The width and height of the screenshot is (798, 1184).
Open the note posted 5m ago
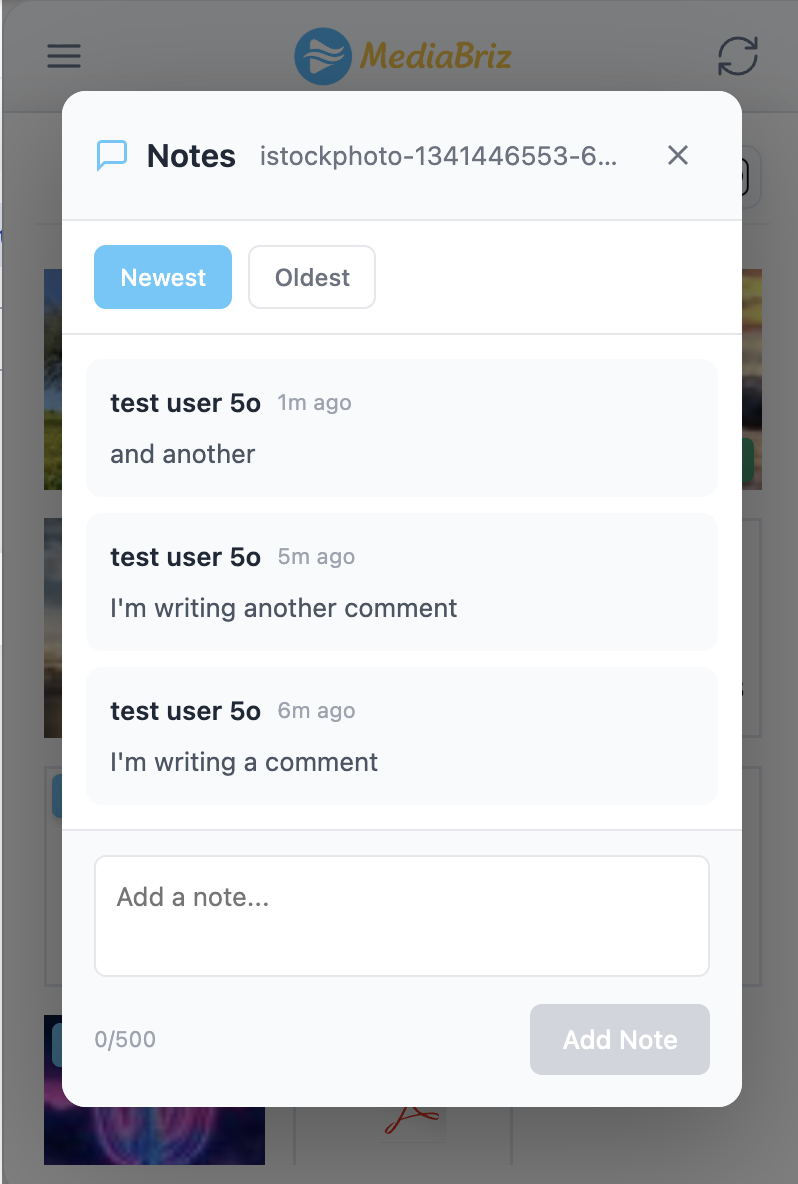[x=400, y=582]
